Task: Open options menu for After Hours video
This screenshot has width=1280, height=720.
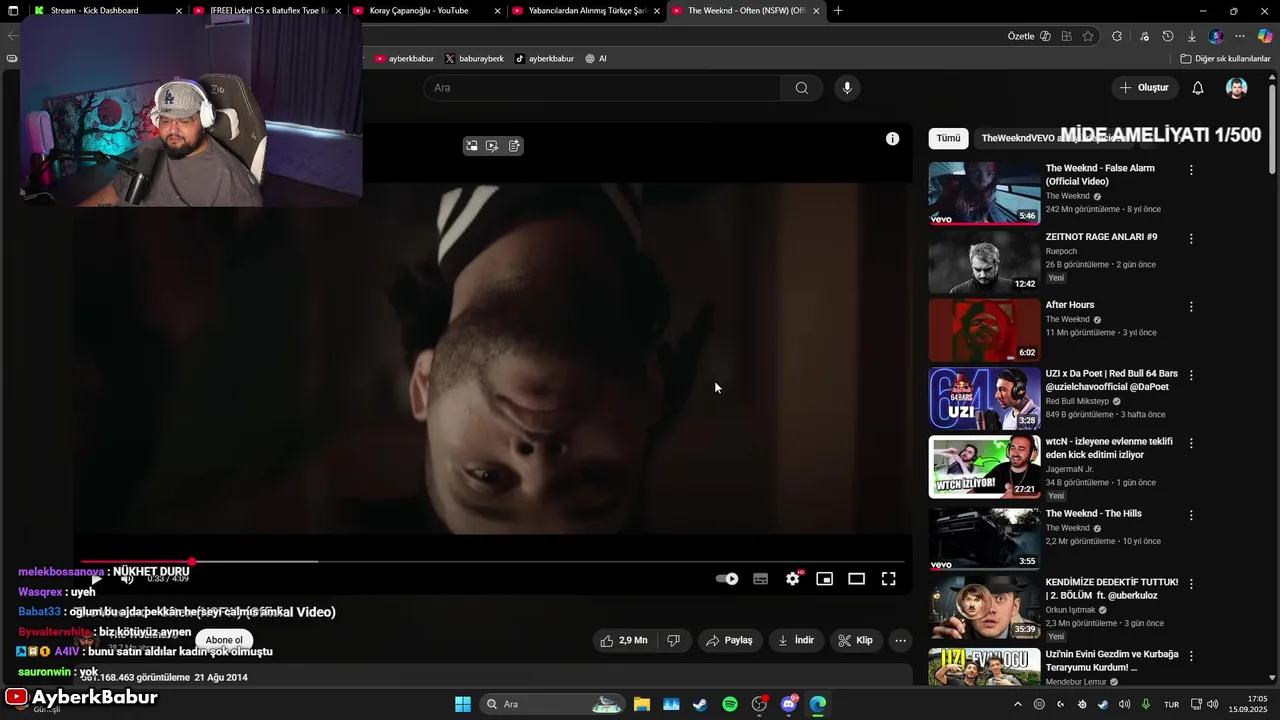Action: [1191, 307]
